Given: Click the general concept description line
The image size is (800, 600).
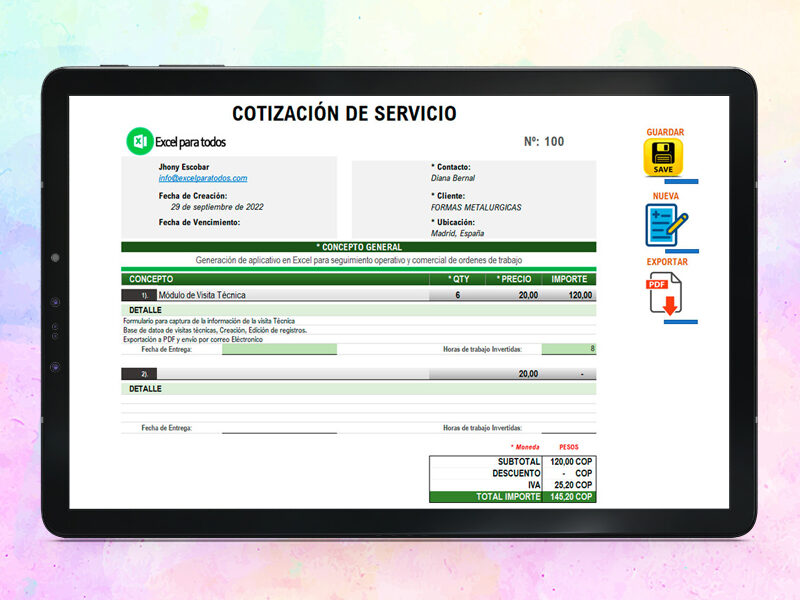Looking at the screenshot, I should [x=359, y=260].
